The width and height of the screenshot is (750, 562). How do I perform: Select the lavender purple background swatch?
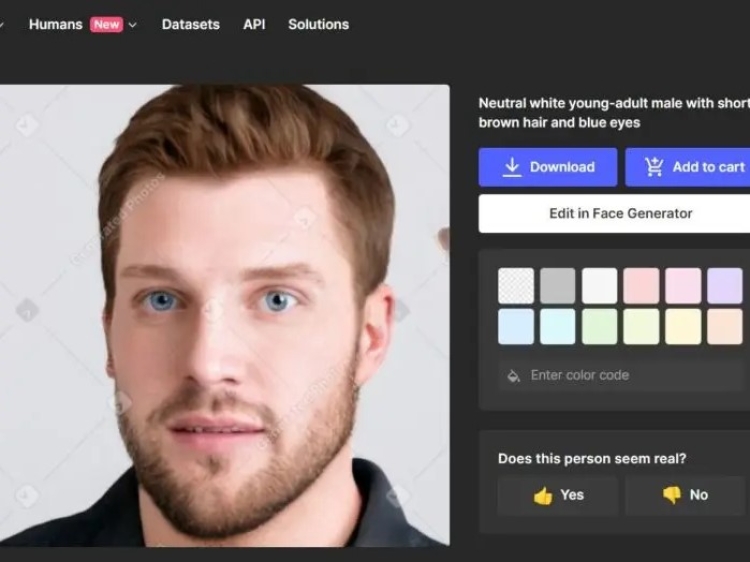click(x=725, y=285)
